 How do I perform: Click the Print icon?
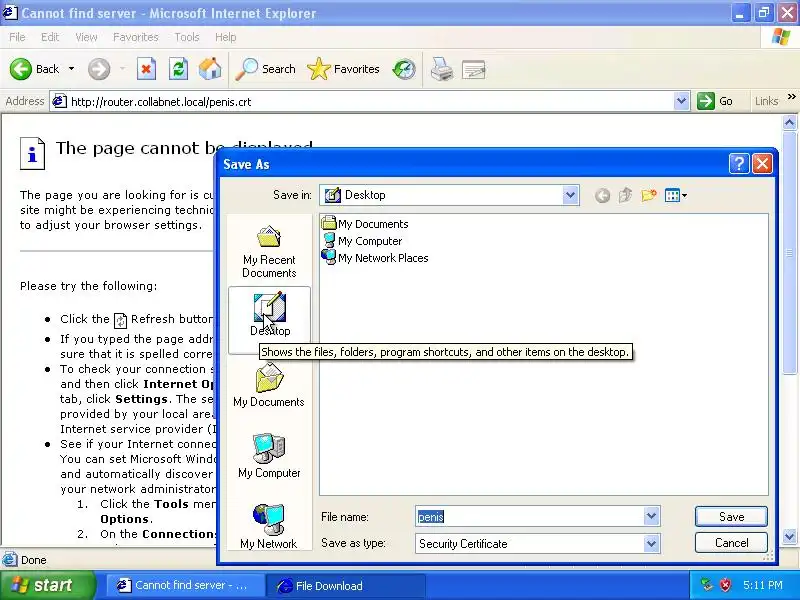[x=441, y=69]
